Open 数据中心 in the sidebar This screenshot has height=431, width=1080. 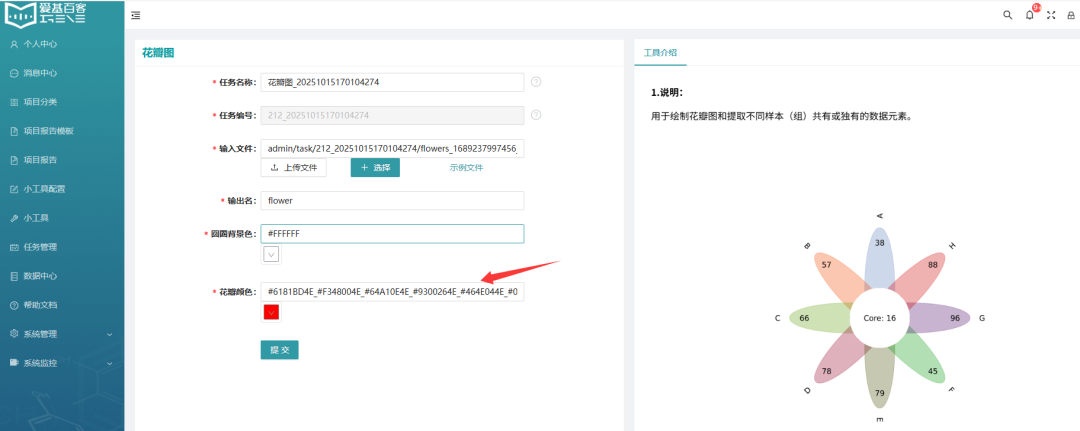(40, 276)
